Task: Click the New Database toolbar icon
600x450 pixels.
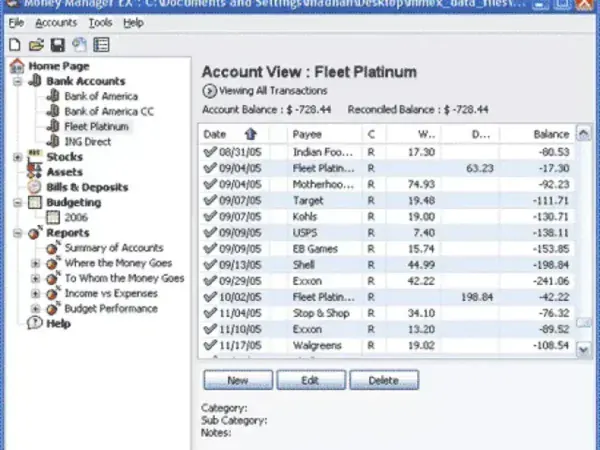Action: click(14, 45)
